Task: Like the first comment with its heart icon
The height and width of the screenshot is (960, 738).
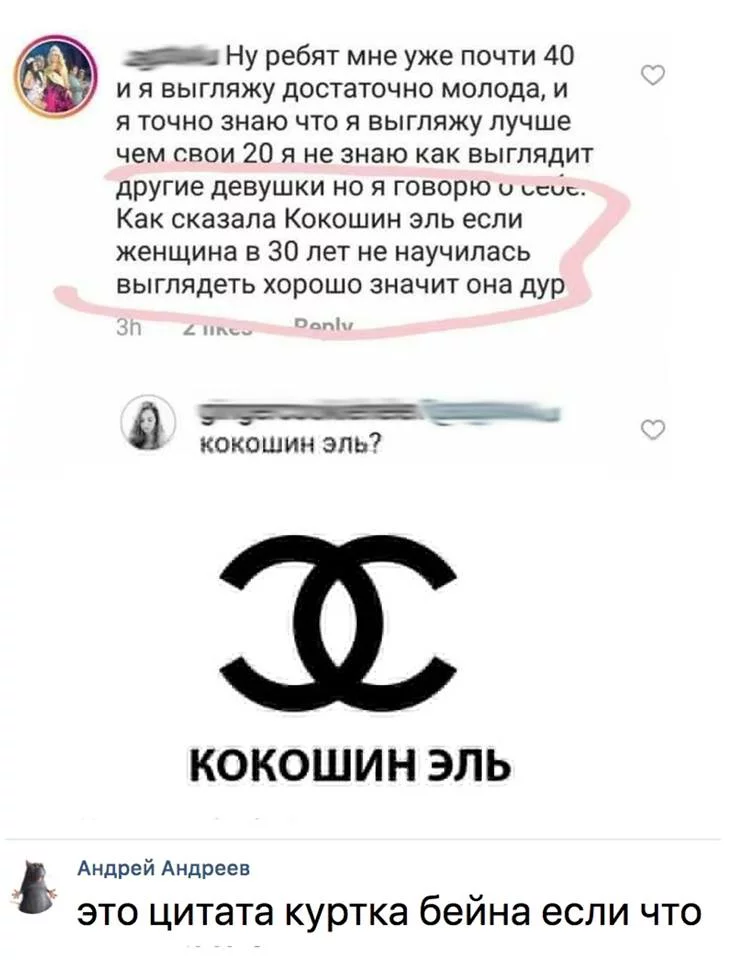Action: pos(653,75)
